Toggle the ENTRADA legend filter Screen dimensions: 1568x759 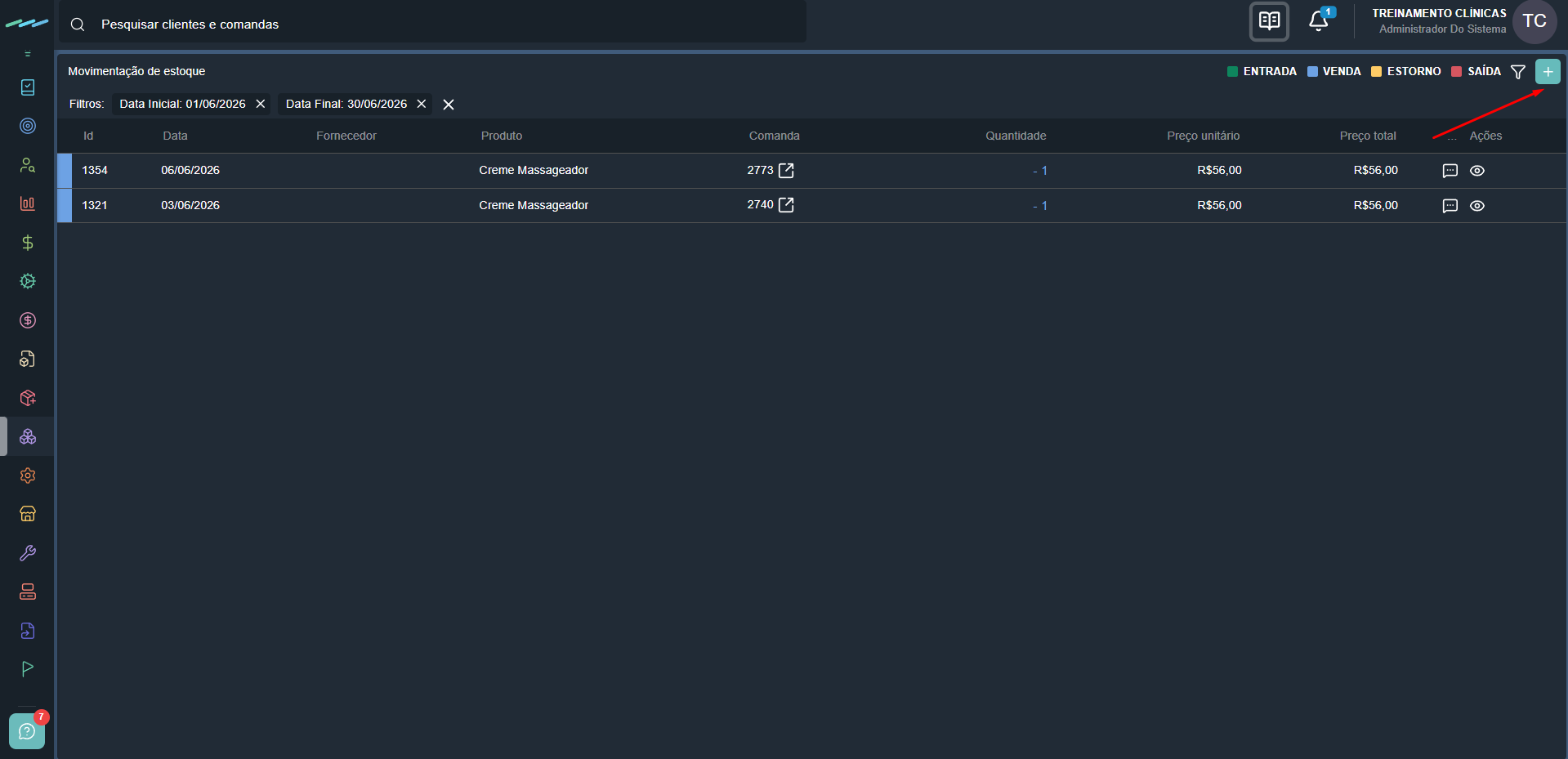click(1262, 71)
